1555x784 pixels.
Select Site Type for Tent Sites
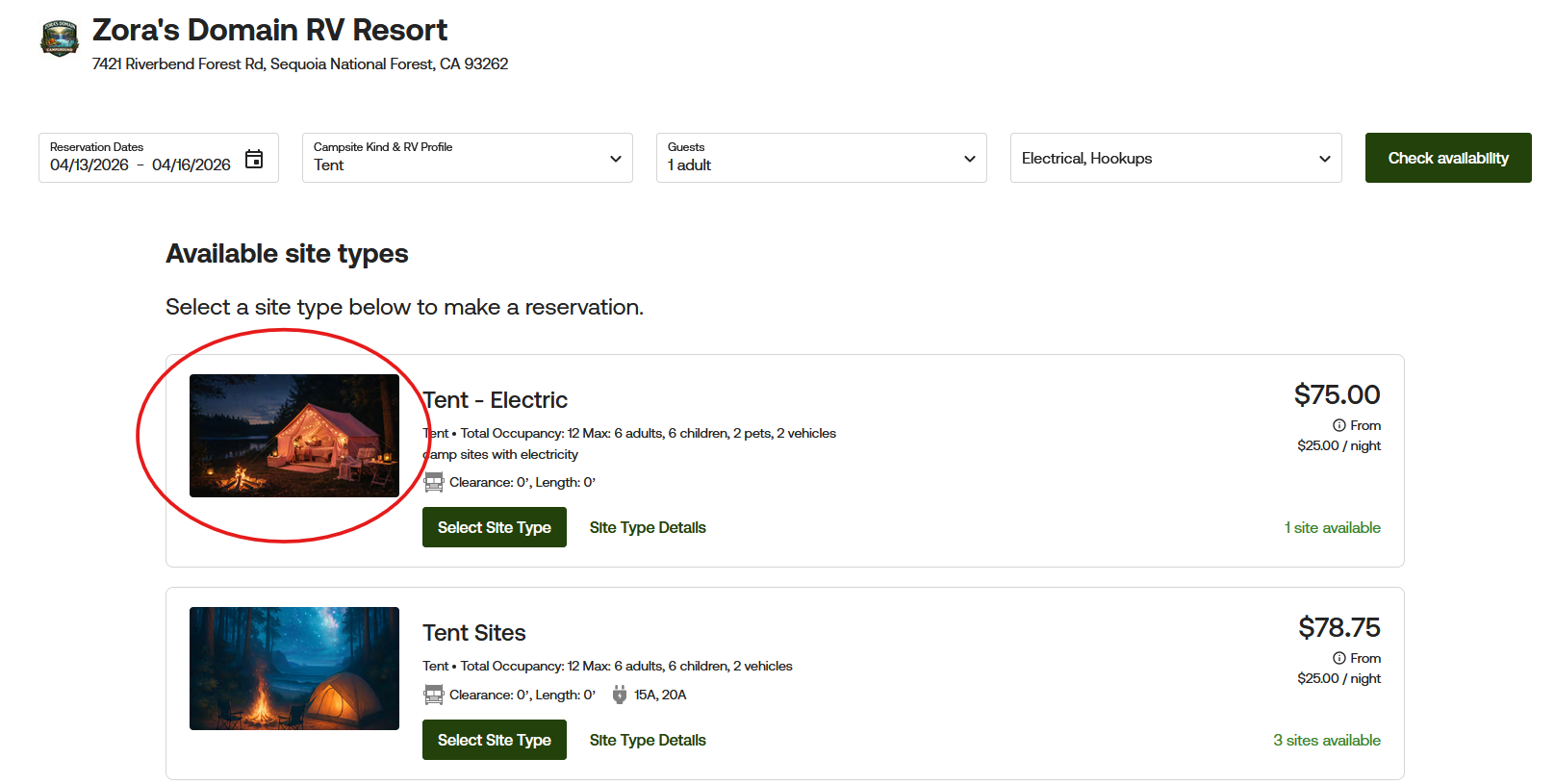pos(494,740)
